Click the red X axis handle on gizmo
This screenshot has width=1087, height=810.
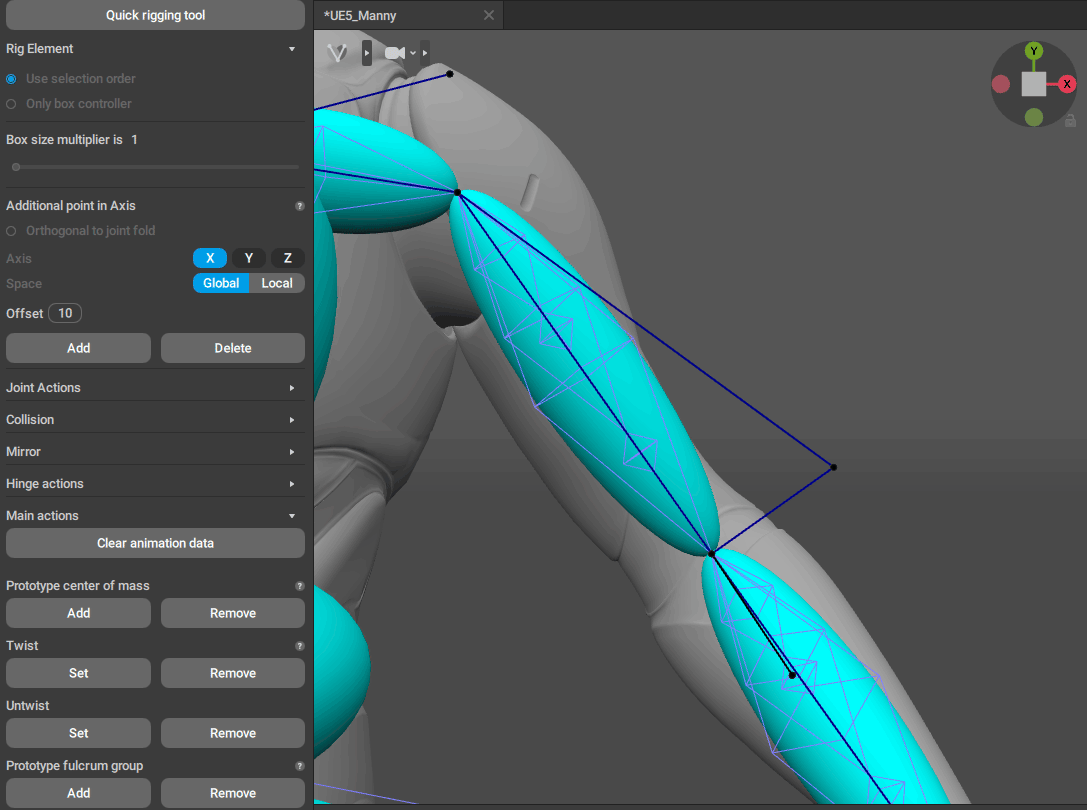click(x=1067, y=84)
